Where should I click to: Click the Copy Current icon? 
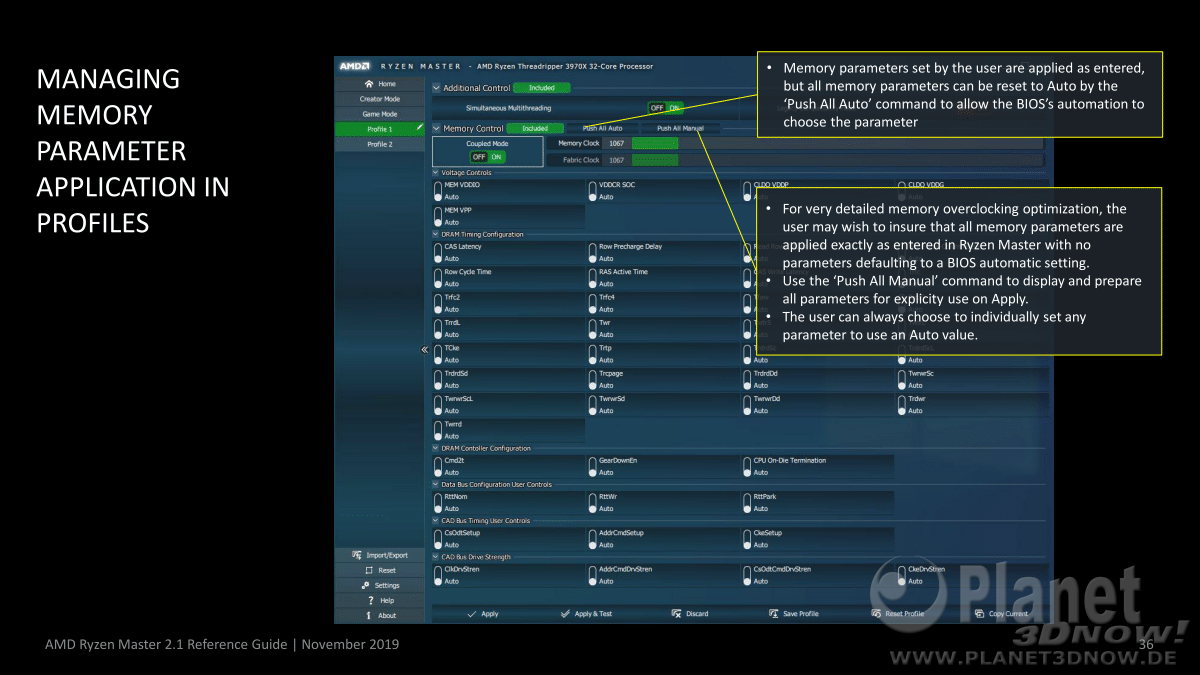point(980,613)
